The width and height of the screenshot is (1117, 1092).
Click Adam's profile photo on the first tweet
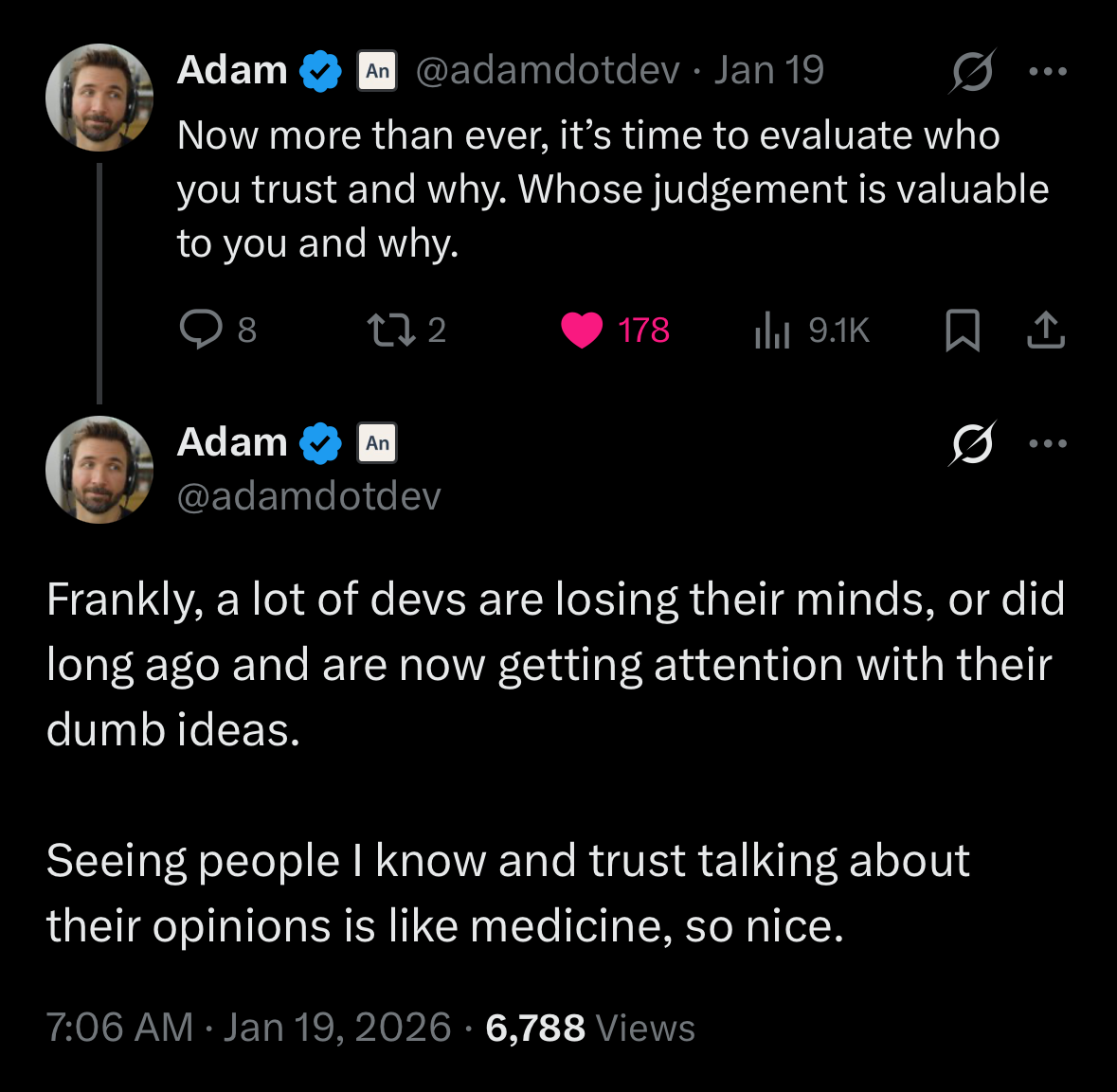click(99, 98)
